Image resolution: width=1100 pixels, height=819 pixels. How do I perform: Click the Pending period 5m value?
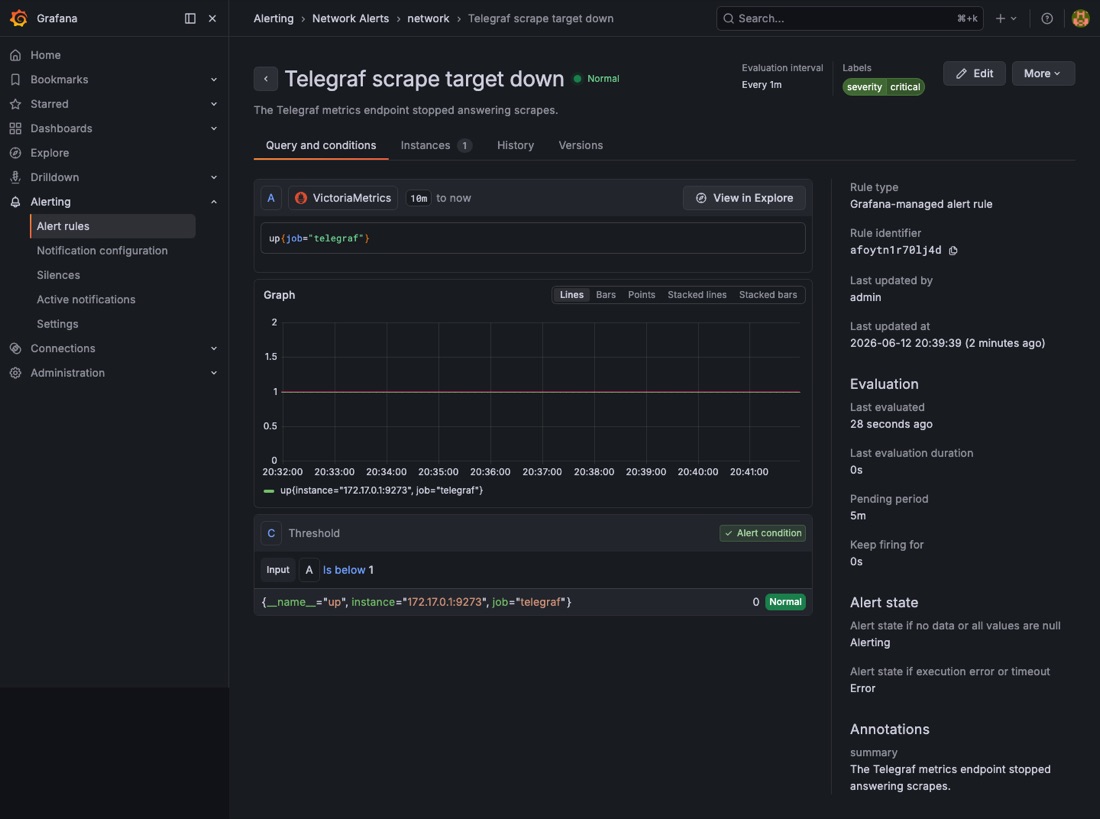[x=858, y=516]
